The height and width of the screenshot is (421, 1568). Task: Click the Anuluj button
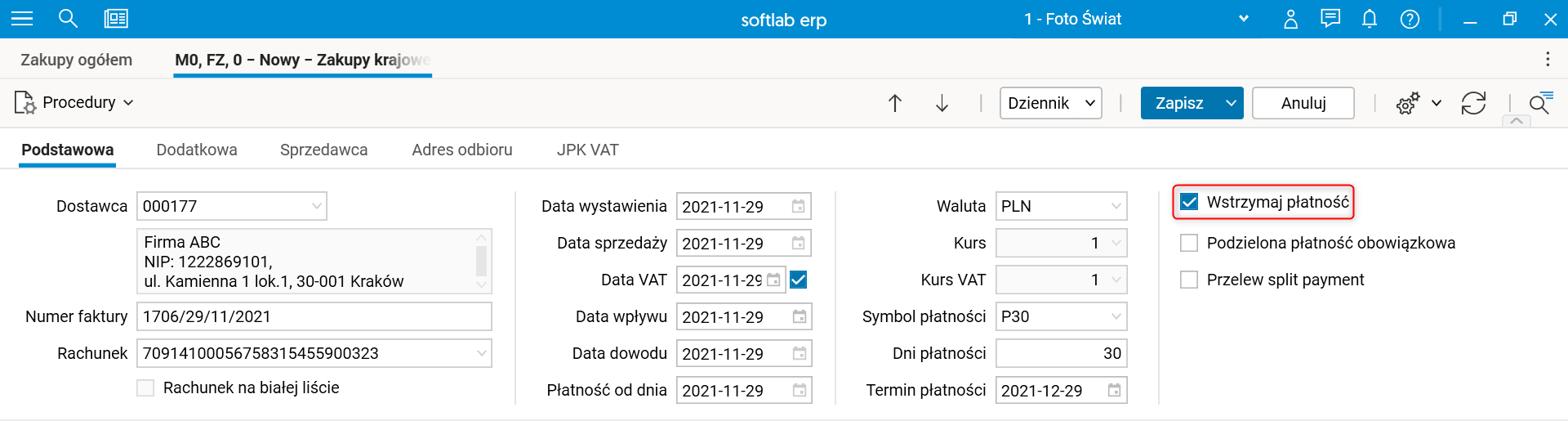click(x=1303, y=103)
